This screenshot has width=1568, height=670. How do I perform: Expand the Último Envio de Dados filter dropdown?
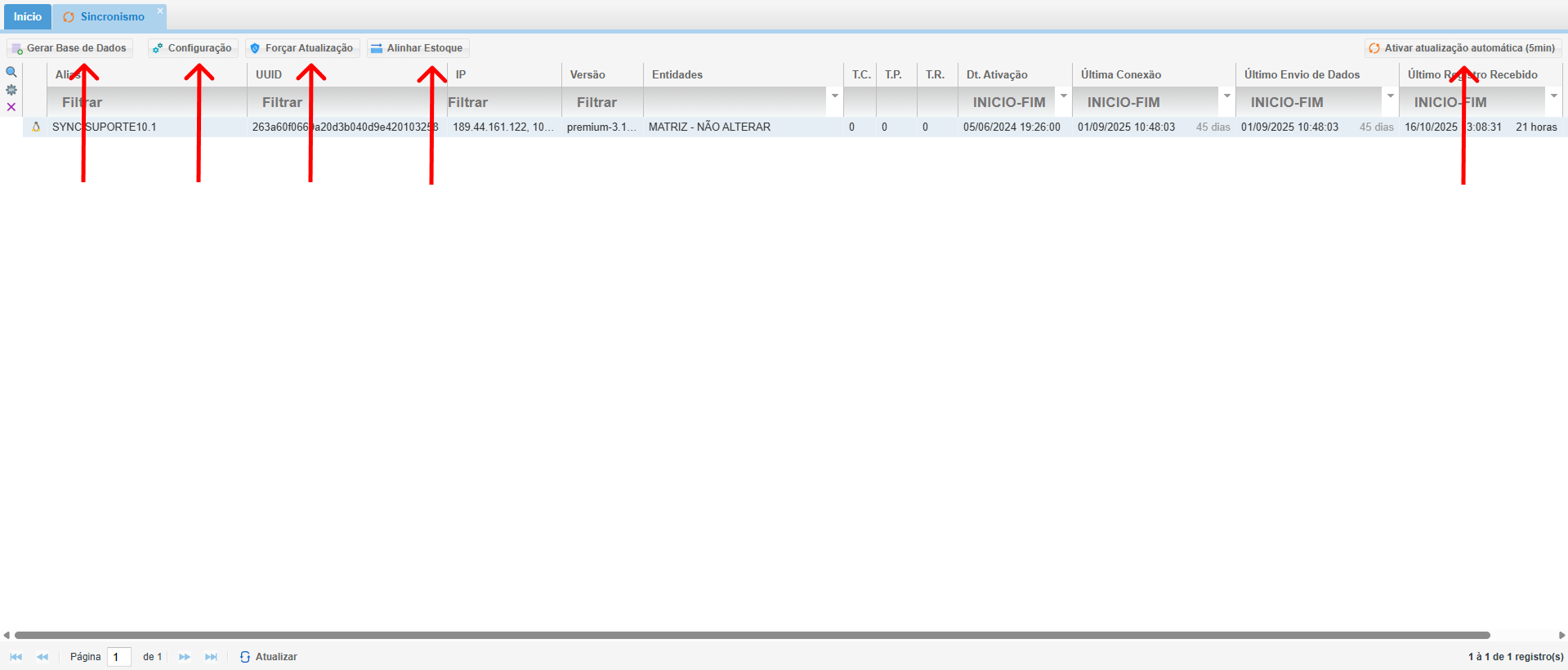[x=1390, y=96]
